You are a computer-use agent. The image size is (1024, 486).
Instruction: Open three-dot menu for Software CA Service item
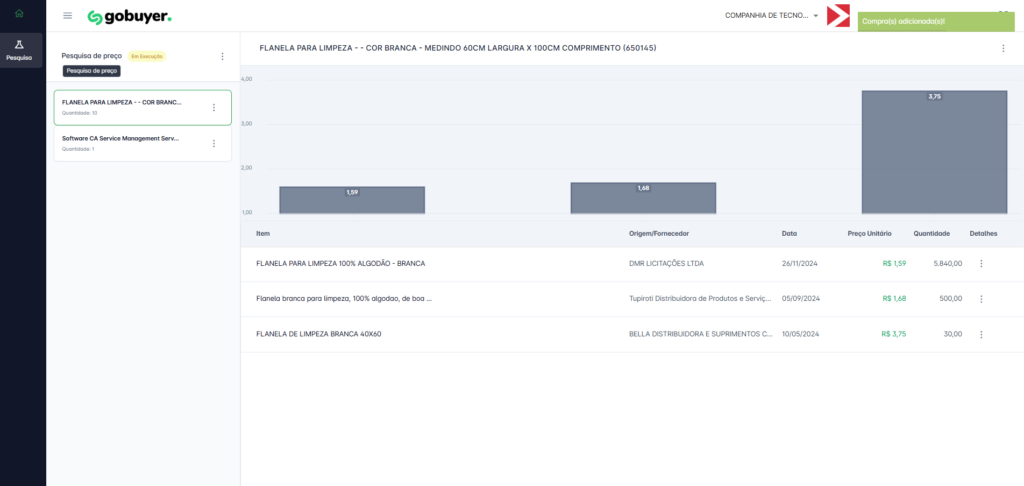(x=213, y=143)
